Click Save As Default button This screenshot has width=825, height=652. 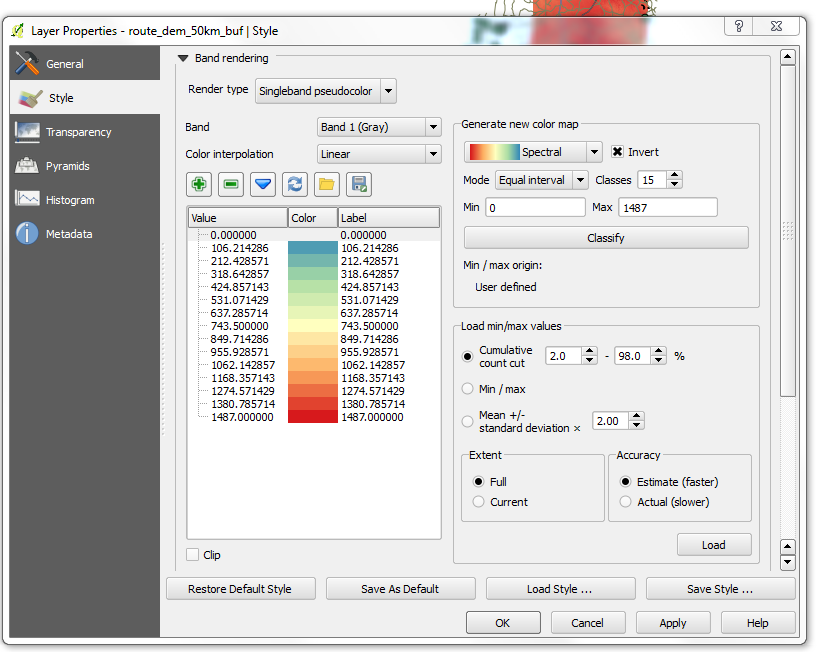pos(400,589)
